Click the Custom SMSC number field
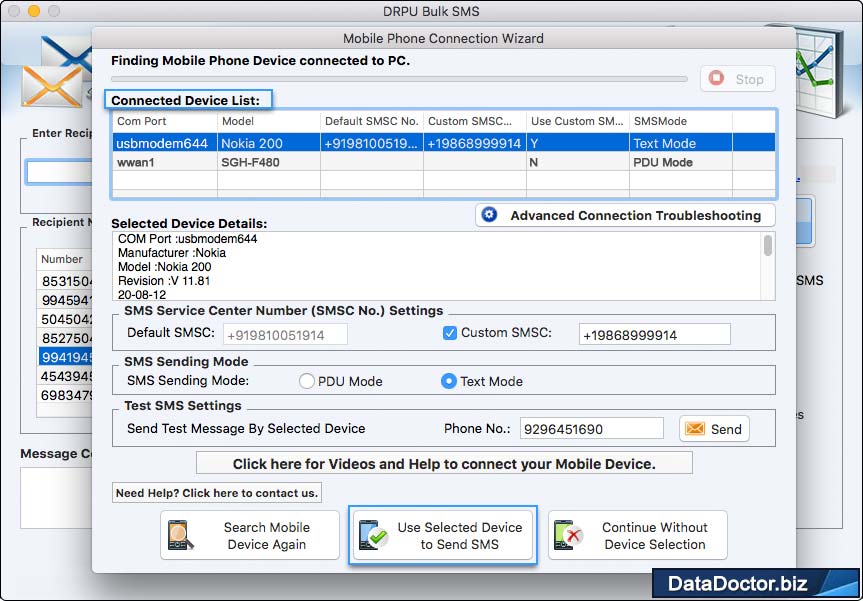The image size is (863, 601). pos(654,335)
